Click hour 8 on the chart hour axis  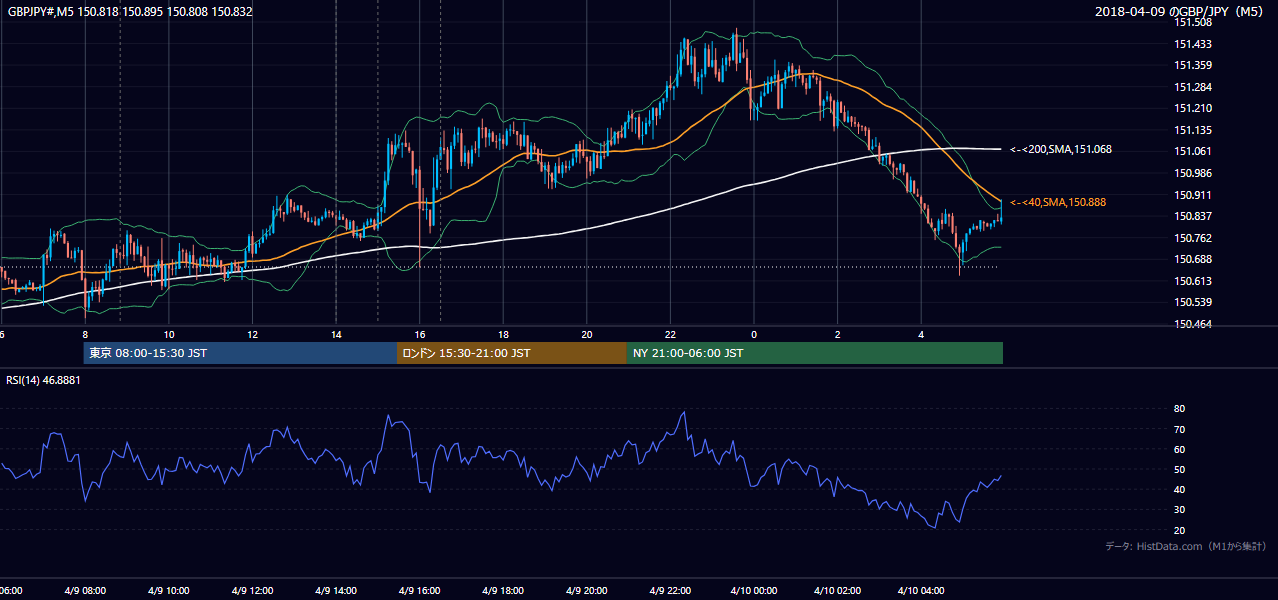[85, 335]
